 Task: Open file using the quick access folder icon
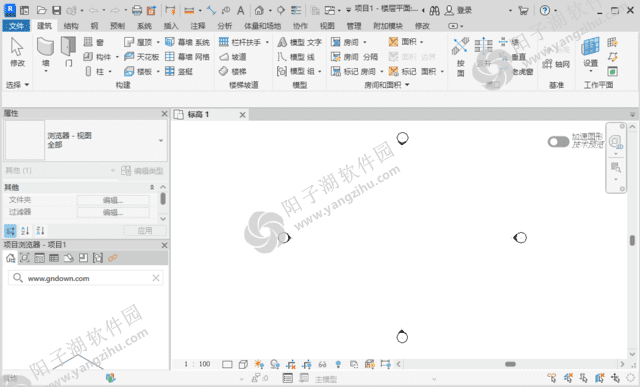(41, 10)
